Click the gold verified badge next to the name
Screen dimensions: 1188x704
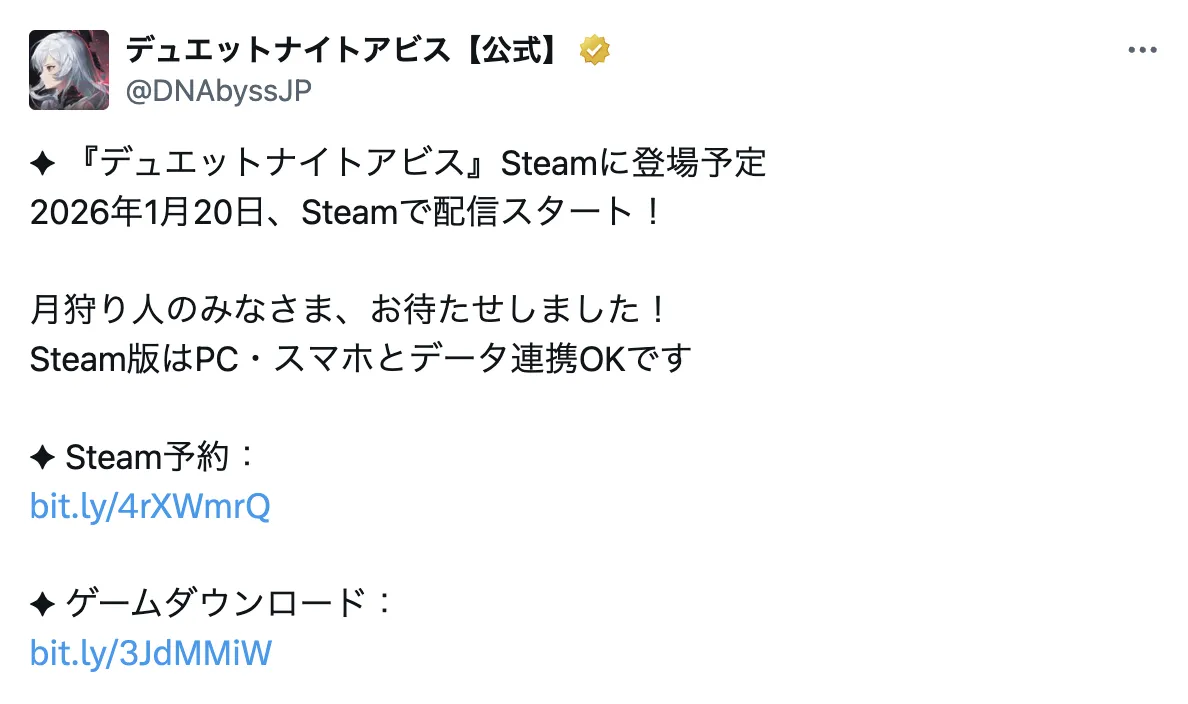(x=595, y=48)
